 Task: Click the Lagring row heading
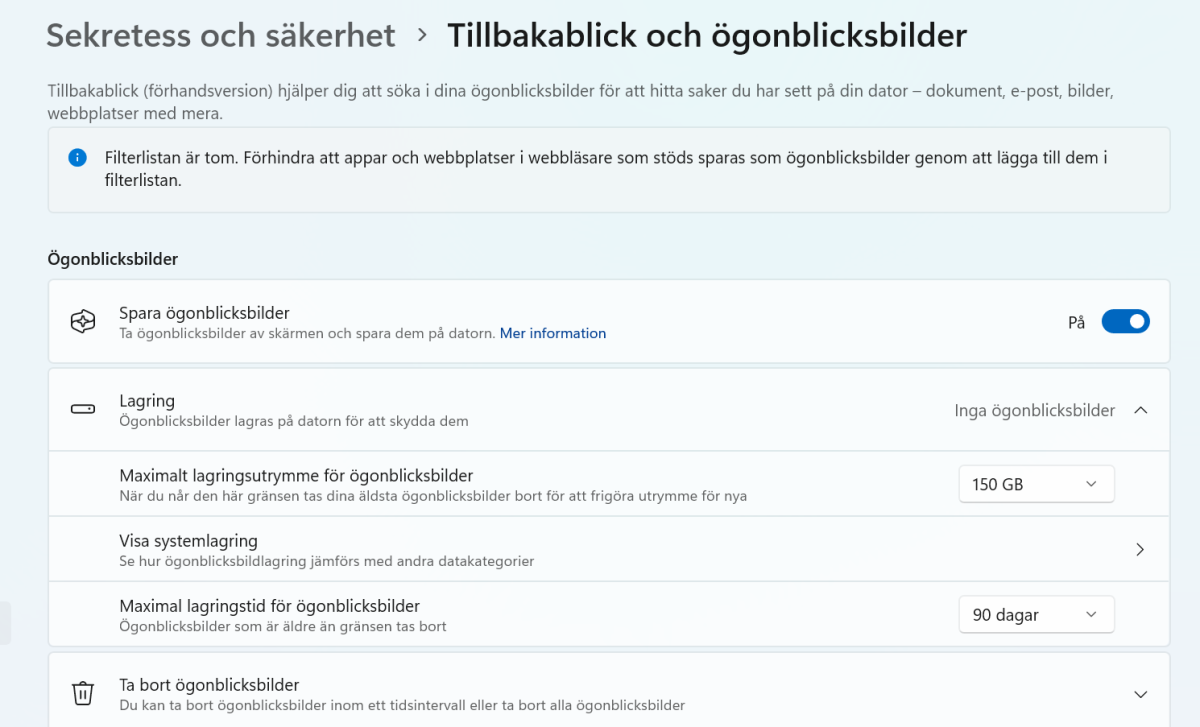pyautogui.click(x=147, y=401)
